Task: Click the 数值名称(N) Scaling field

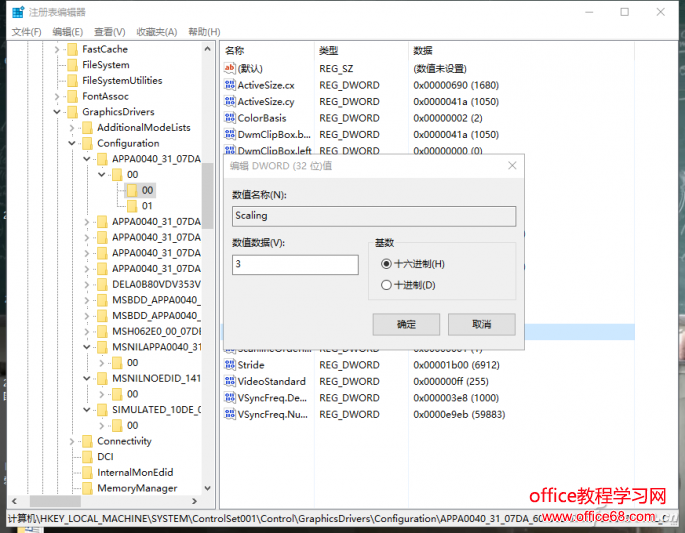Action: click(x=374, y=216)
